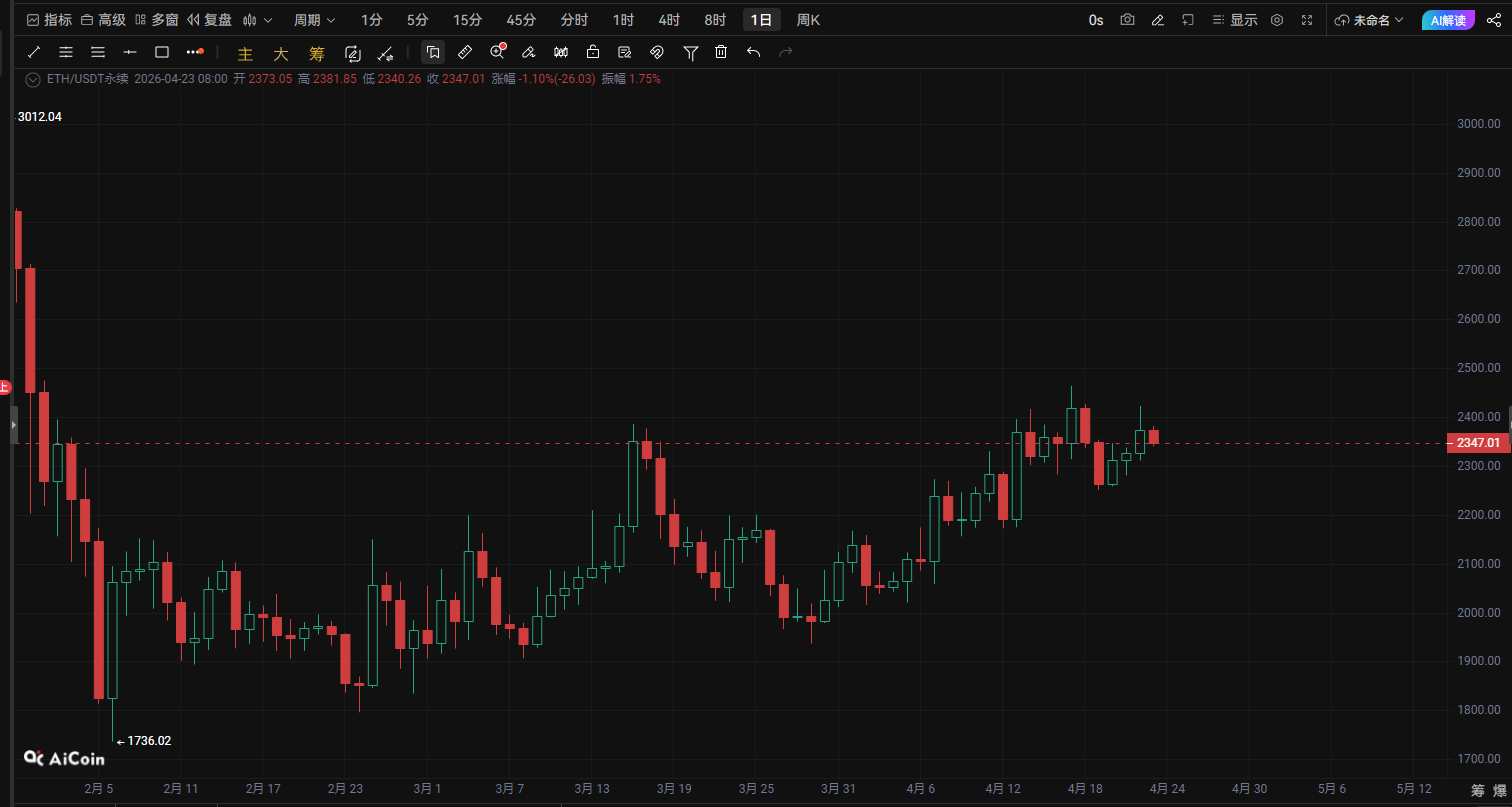This screenshot has height=807, width=1512.
Task: Expand the left side panel arrow handle
Action: [x=14, y=425]
